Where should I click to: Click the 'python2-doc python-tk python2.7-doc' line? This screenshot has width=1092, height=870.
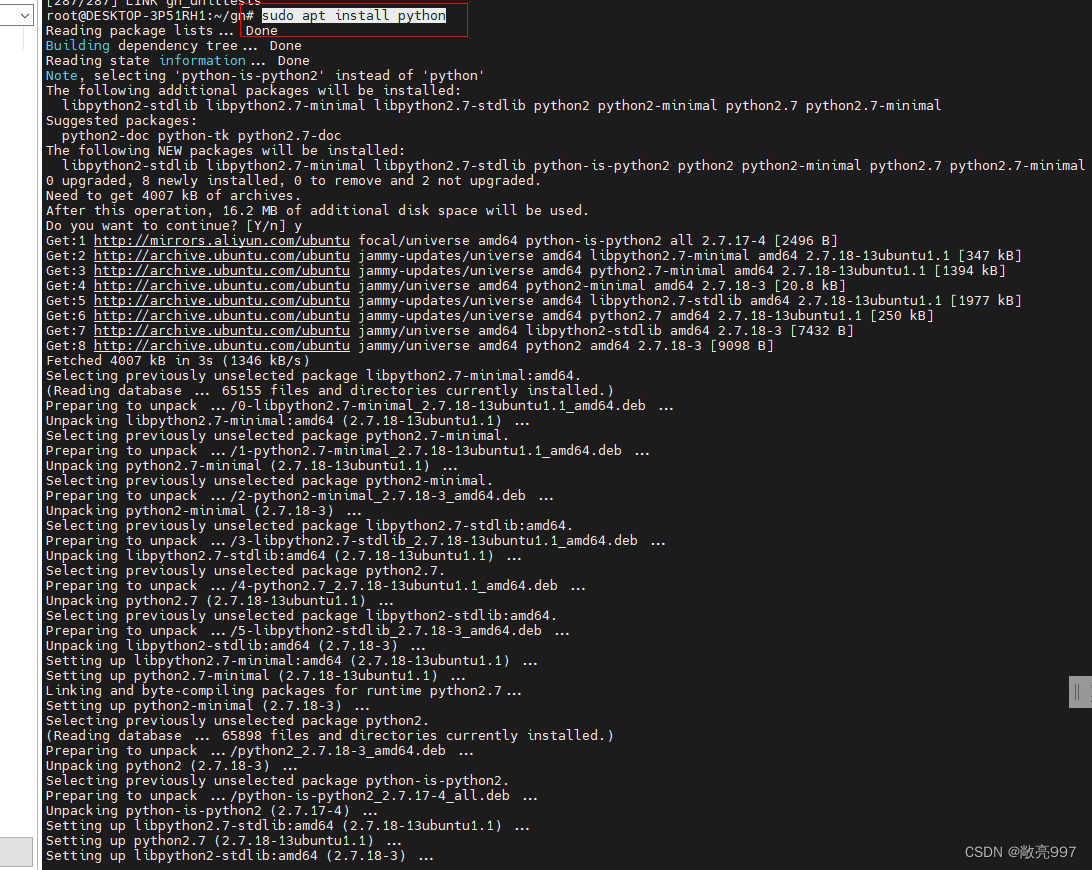pos(201,136)
